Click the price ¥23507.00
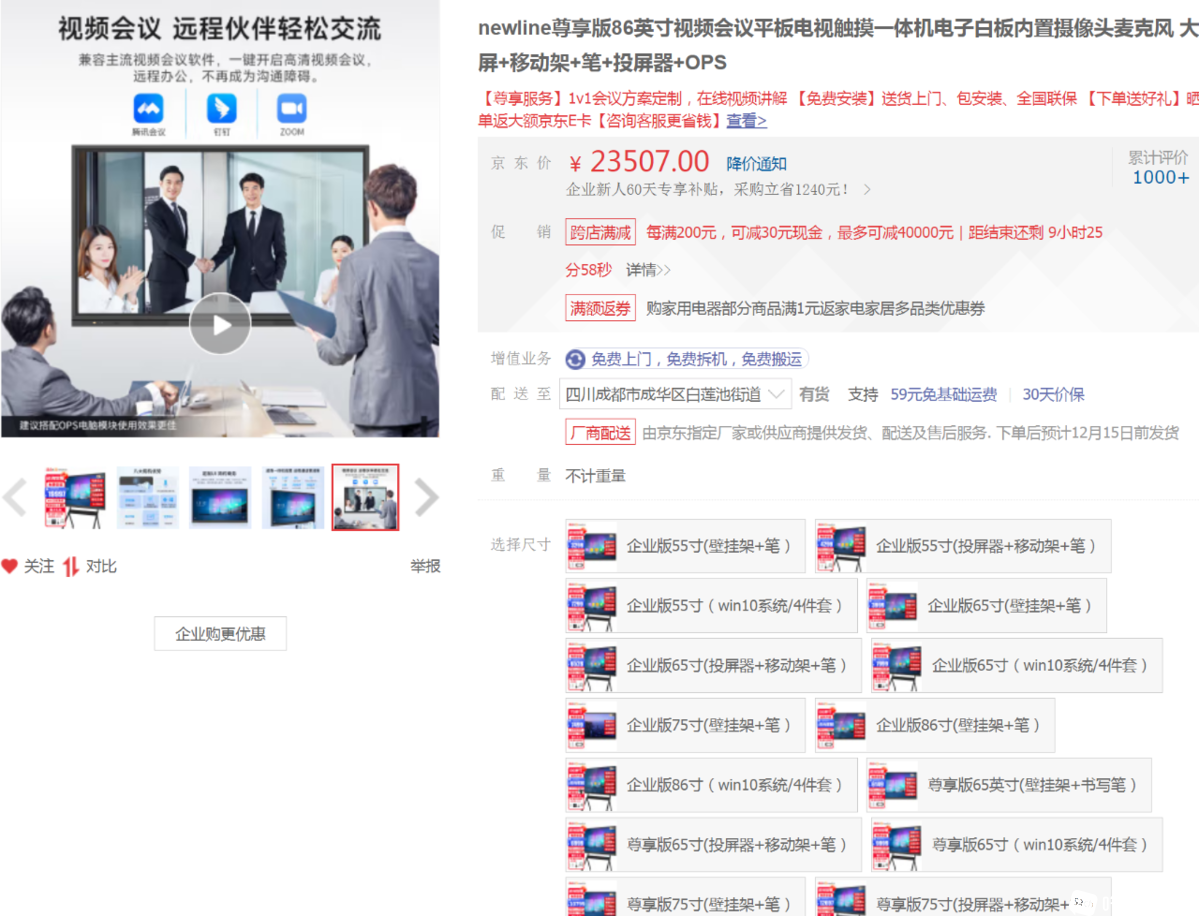Image resolution: width=1199 pixels, height=916 pixels. click(639, 162)
